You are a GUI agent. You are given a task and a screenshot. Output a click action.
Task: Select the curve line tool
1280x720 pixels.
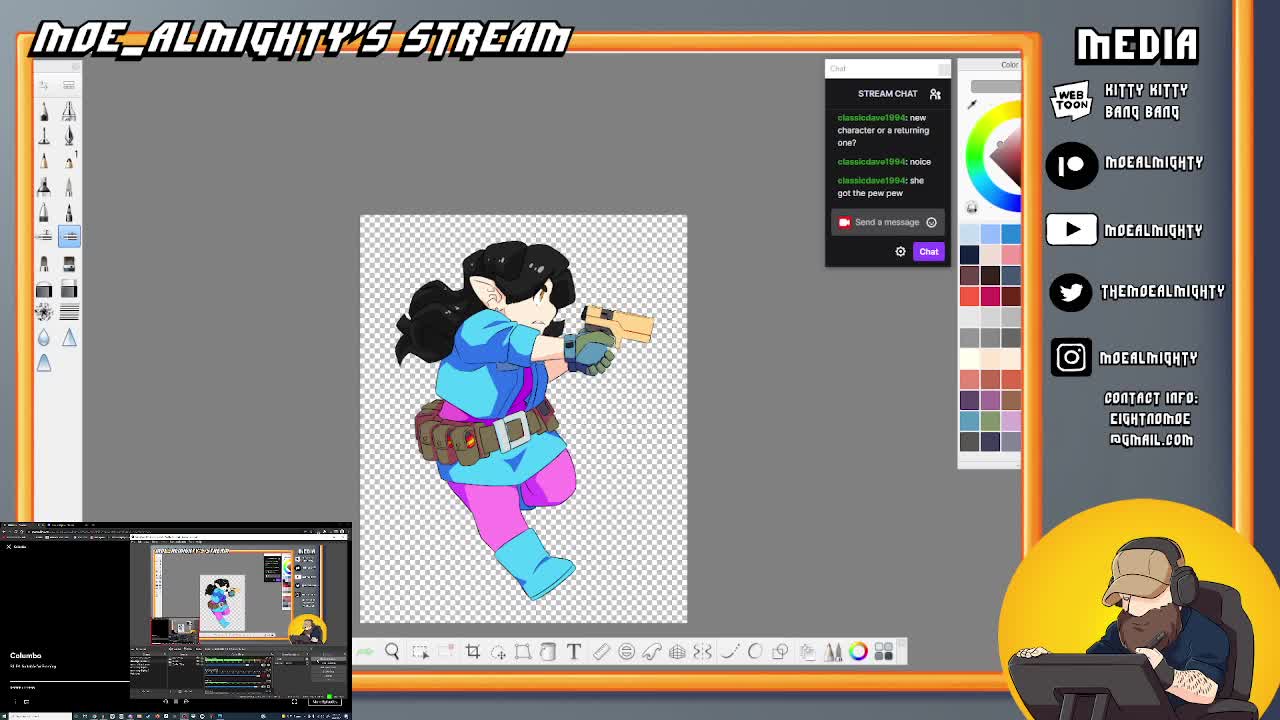pyautogui.click(x=729, y=652)
